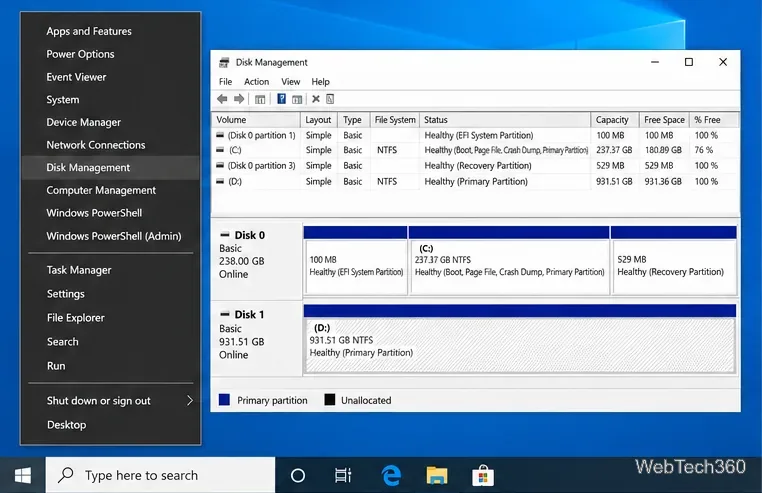Select the 100 MB EFI System Partition block

(356, 261)
